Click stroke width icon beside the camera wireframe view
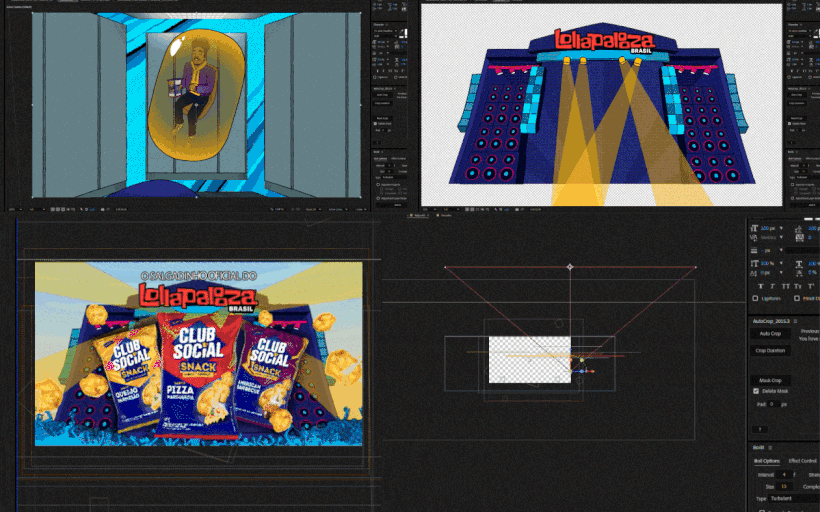Image resolution: width=820 pixels, height=512 pixels. 754,251
